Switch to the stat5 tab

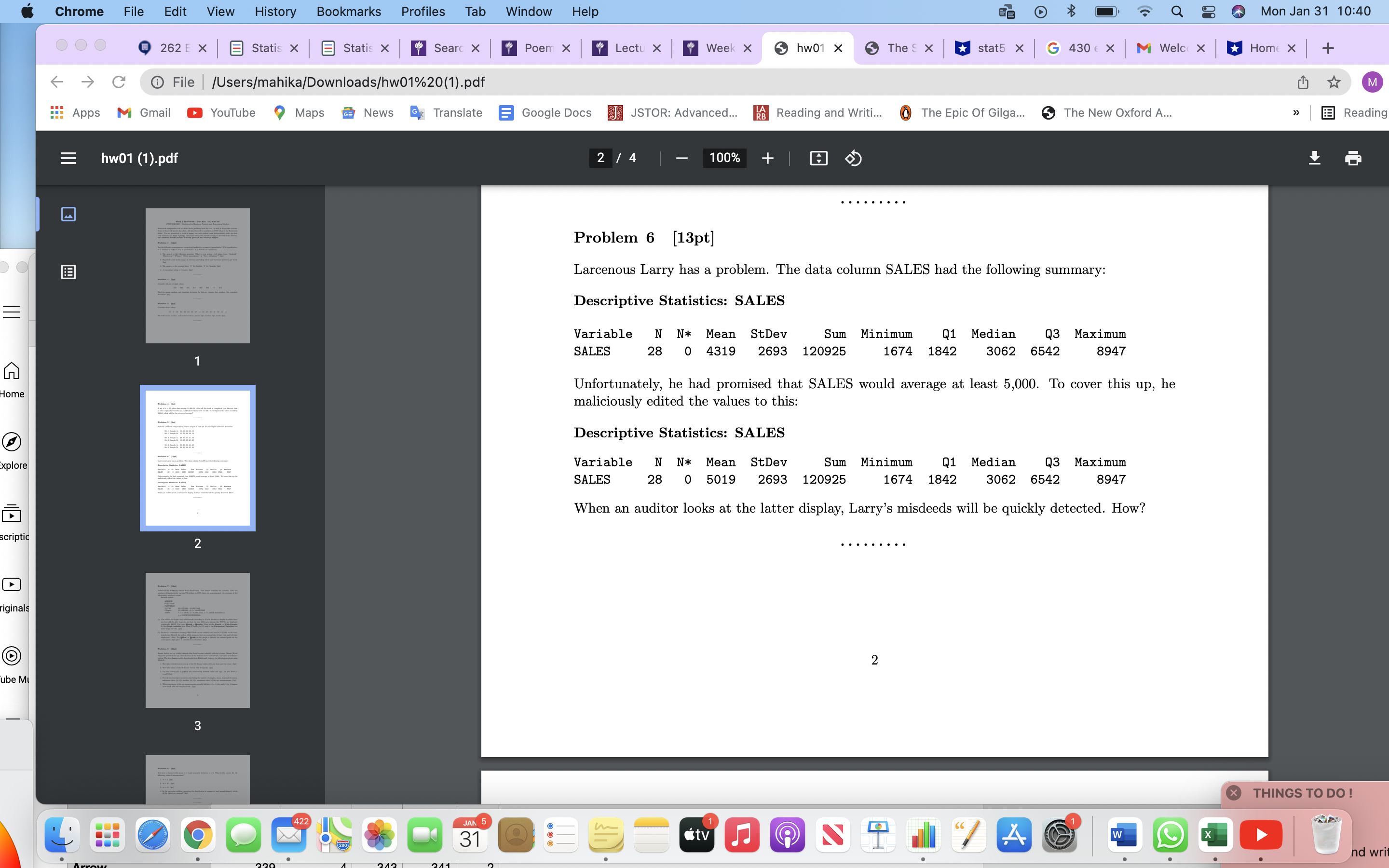pos(990,48)
